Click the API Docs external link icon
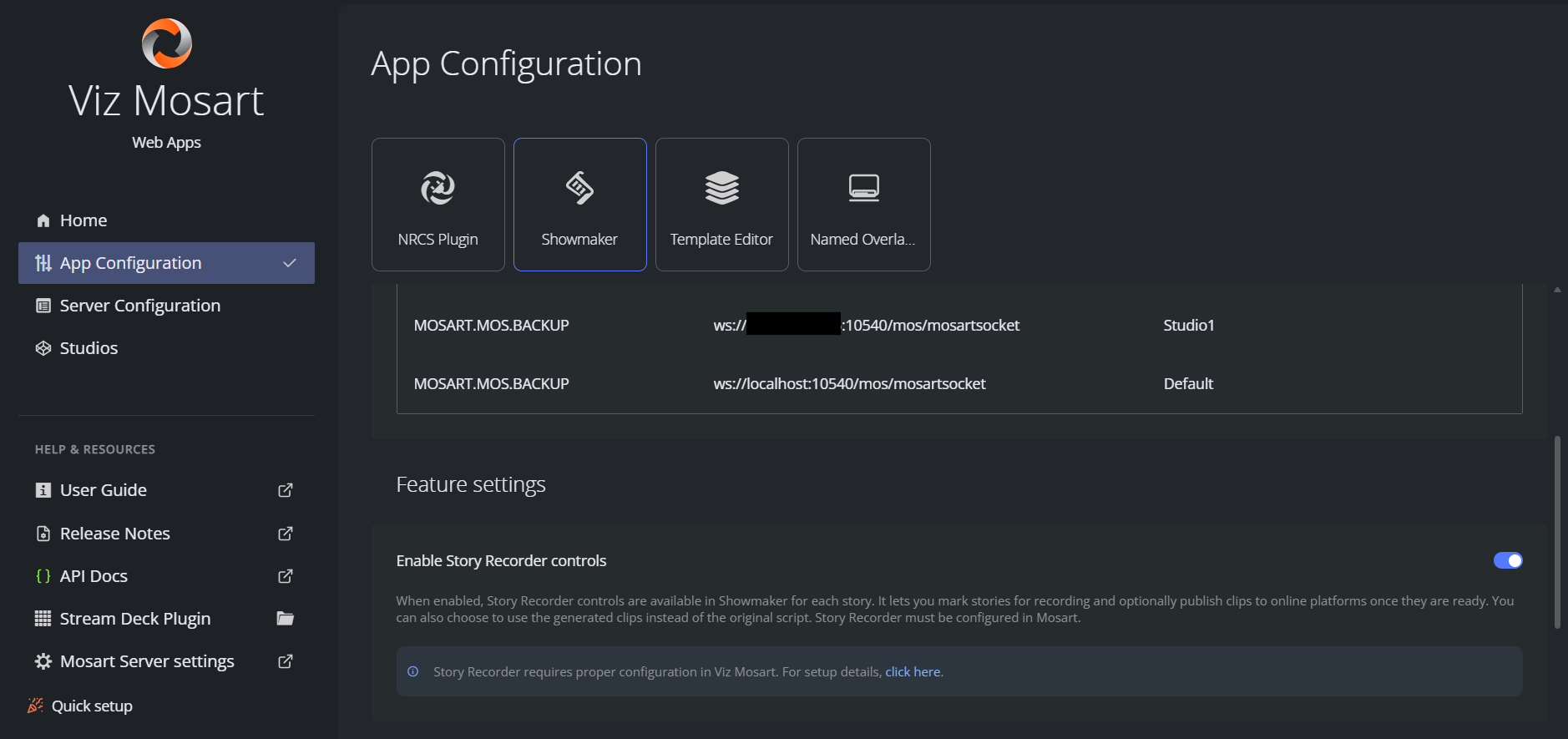Image resolution: width=1568 pixels, height=739 pixels. (286, 576)
